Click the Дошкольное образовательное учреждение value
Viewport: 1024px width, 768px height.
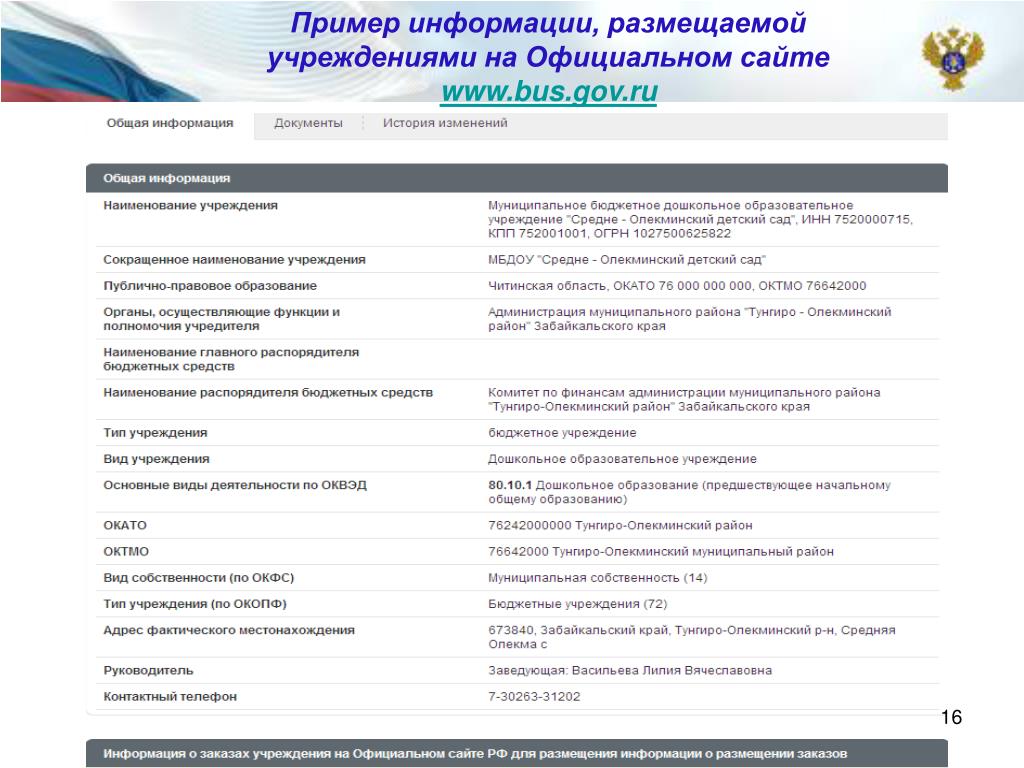click(622, 458)
